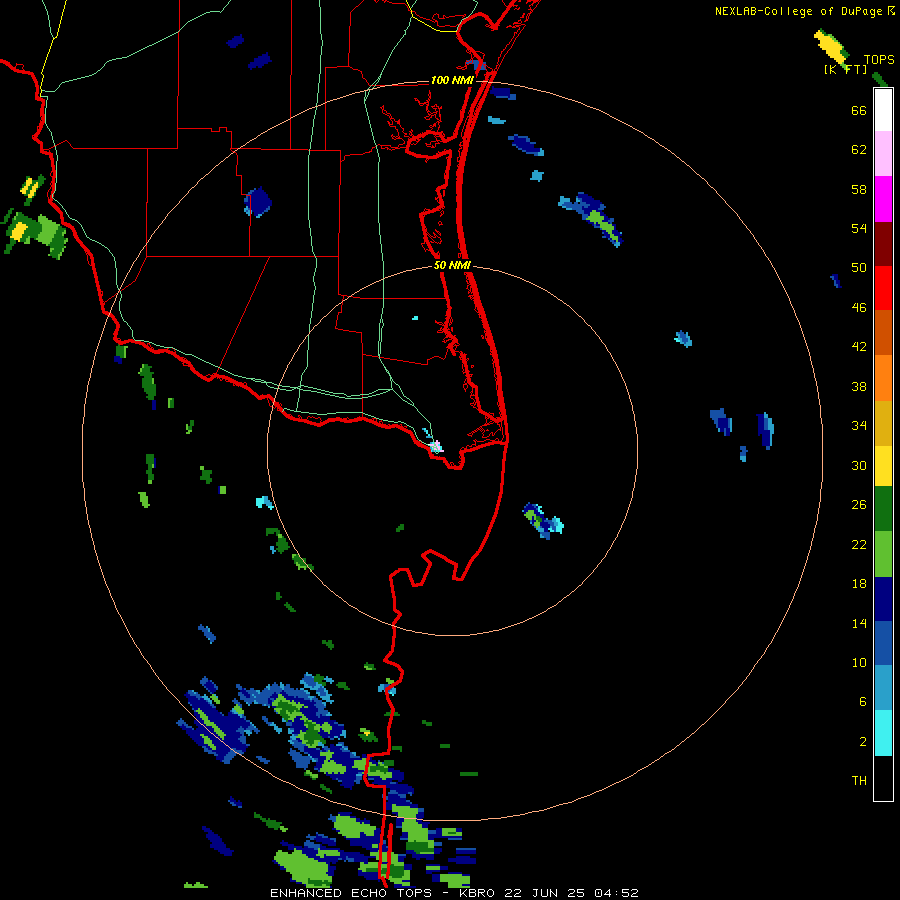The height and width of the screenshot is (900, 900).
Task: Click the 100 NMI range ring label
Action: pos(452,80)
